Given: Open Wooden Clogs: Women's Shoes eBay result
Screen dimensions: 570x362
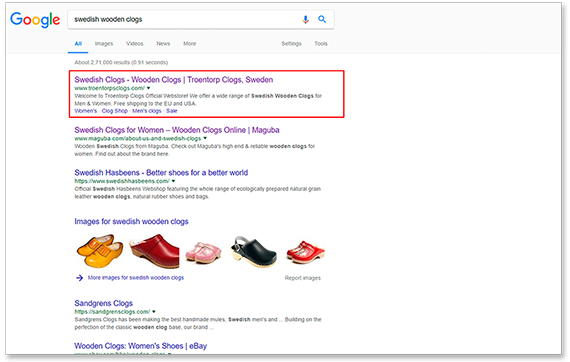Looking at the screenshot, I should coord(141,346).
